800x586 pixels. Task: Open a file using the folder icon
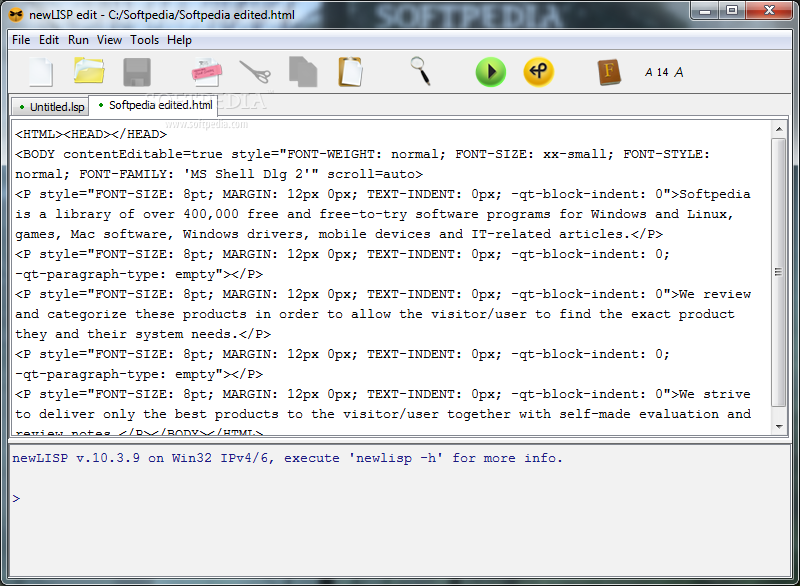pos(89,71)
